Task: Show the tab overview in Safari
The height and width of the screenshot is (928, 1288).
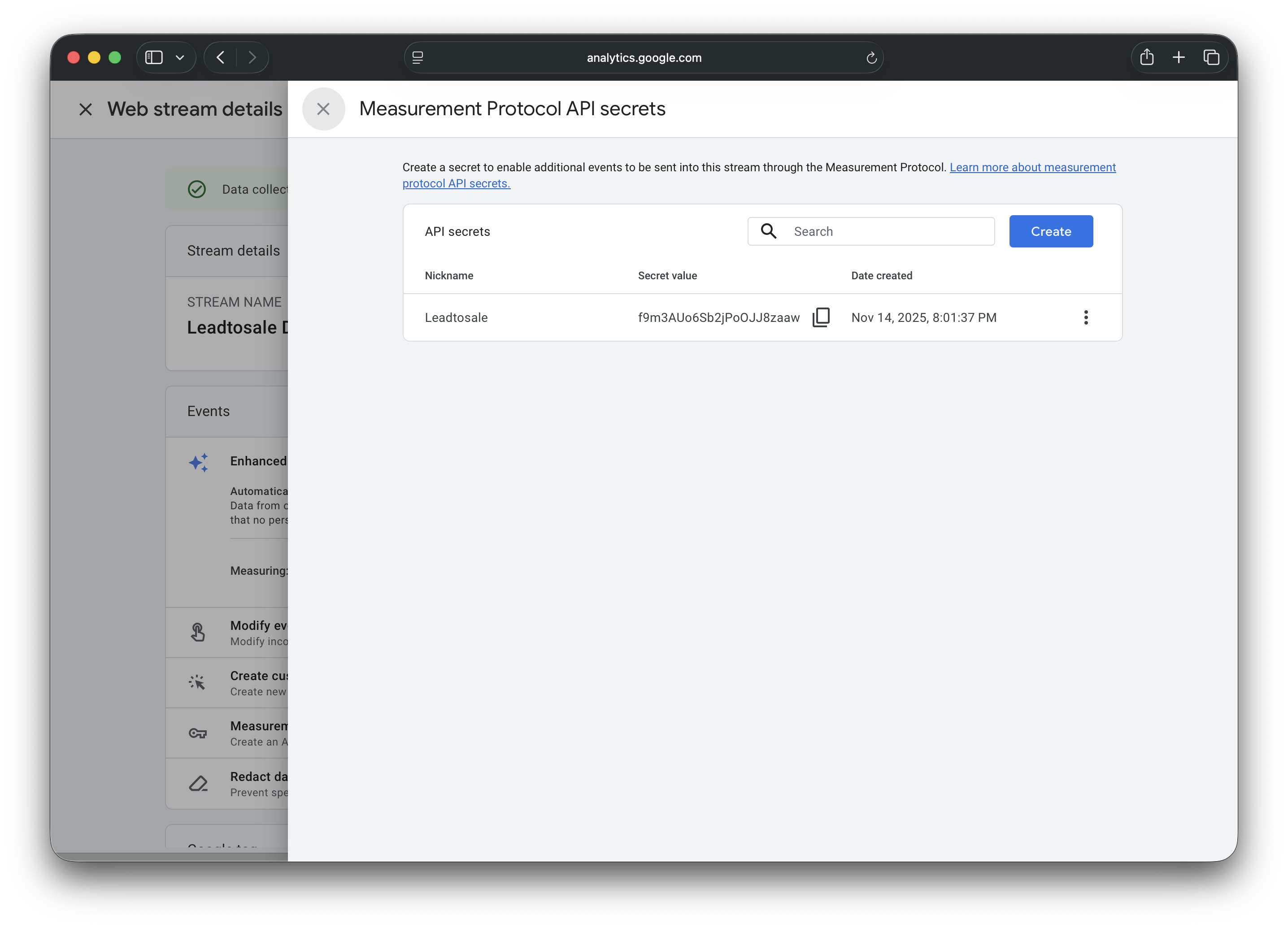Action: (1211, 57)
